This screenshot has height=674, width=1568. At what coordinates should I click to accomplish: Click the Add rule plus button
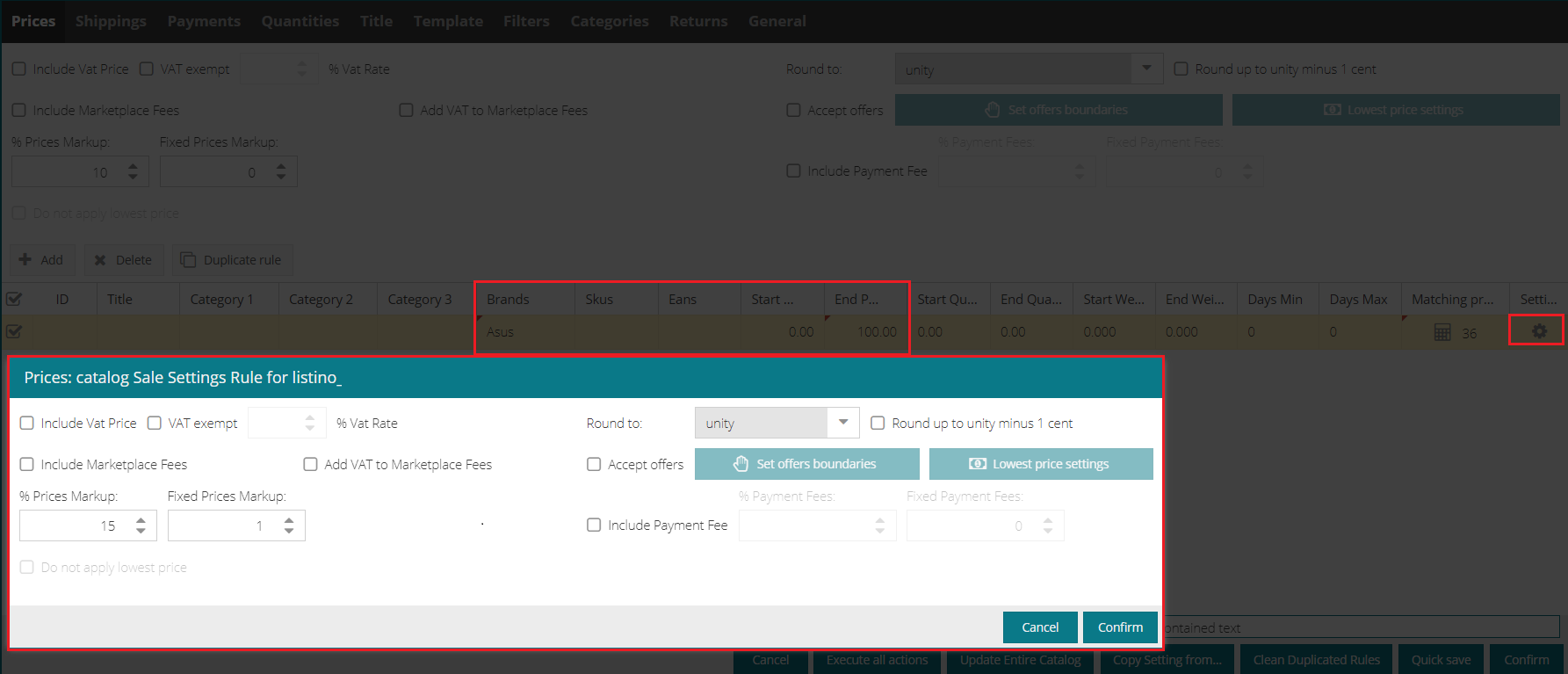click(x=42, y=260)
